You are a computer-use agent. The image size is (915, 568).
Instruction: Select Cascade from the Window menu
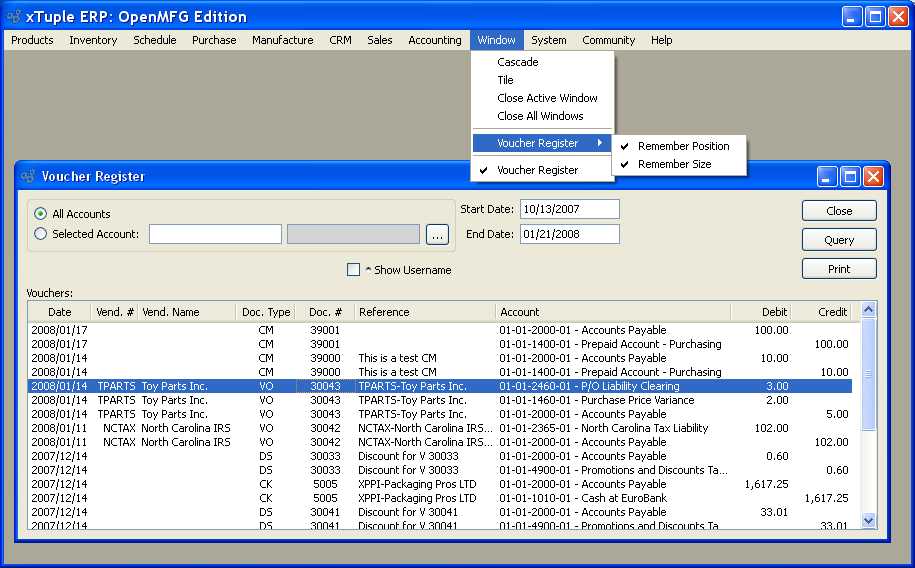[518, 62]
